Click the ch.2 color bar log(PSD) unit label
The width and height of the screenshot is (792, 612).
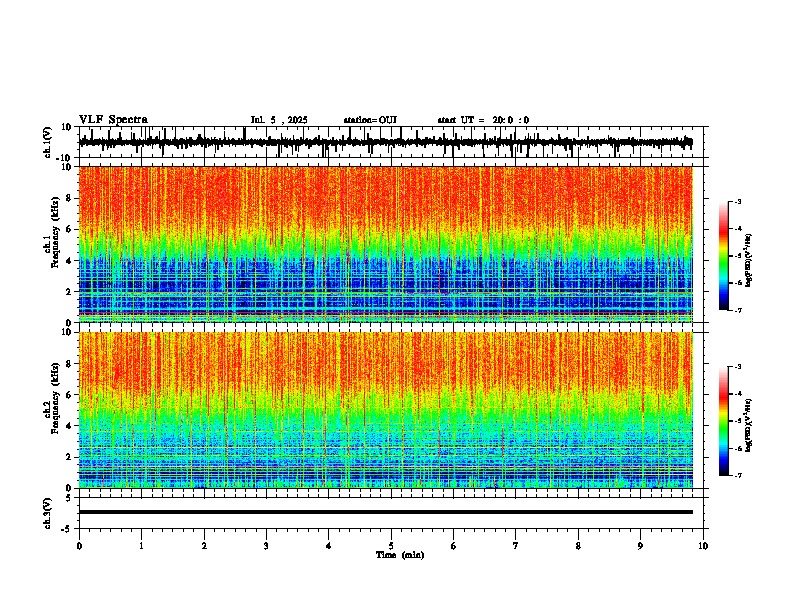coord(749,424)
